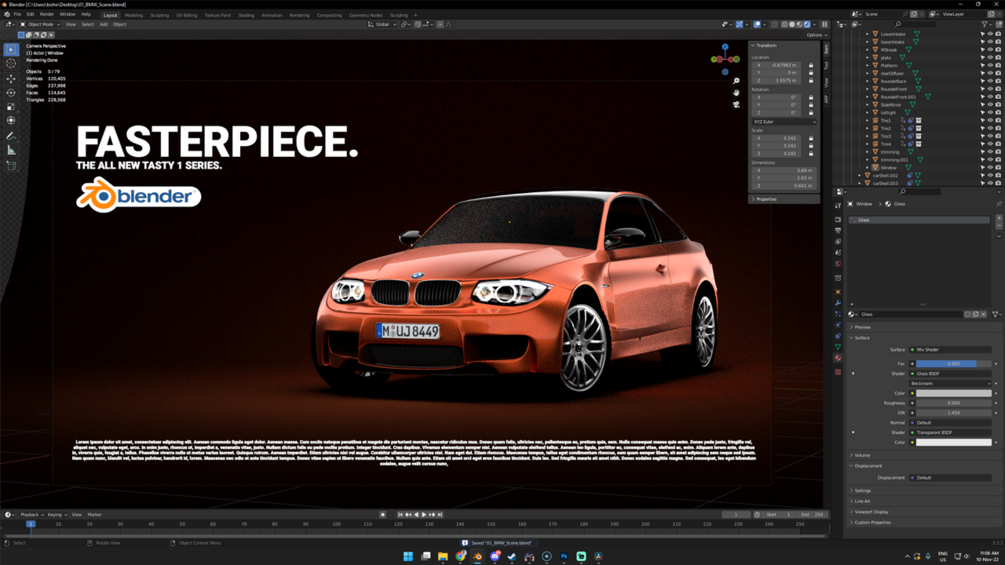Image resolution: width=1005 pixels, height=565 pixels.
Task: Open the Render properties tab icon
Action: (x=838, y=220)
